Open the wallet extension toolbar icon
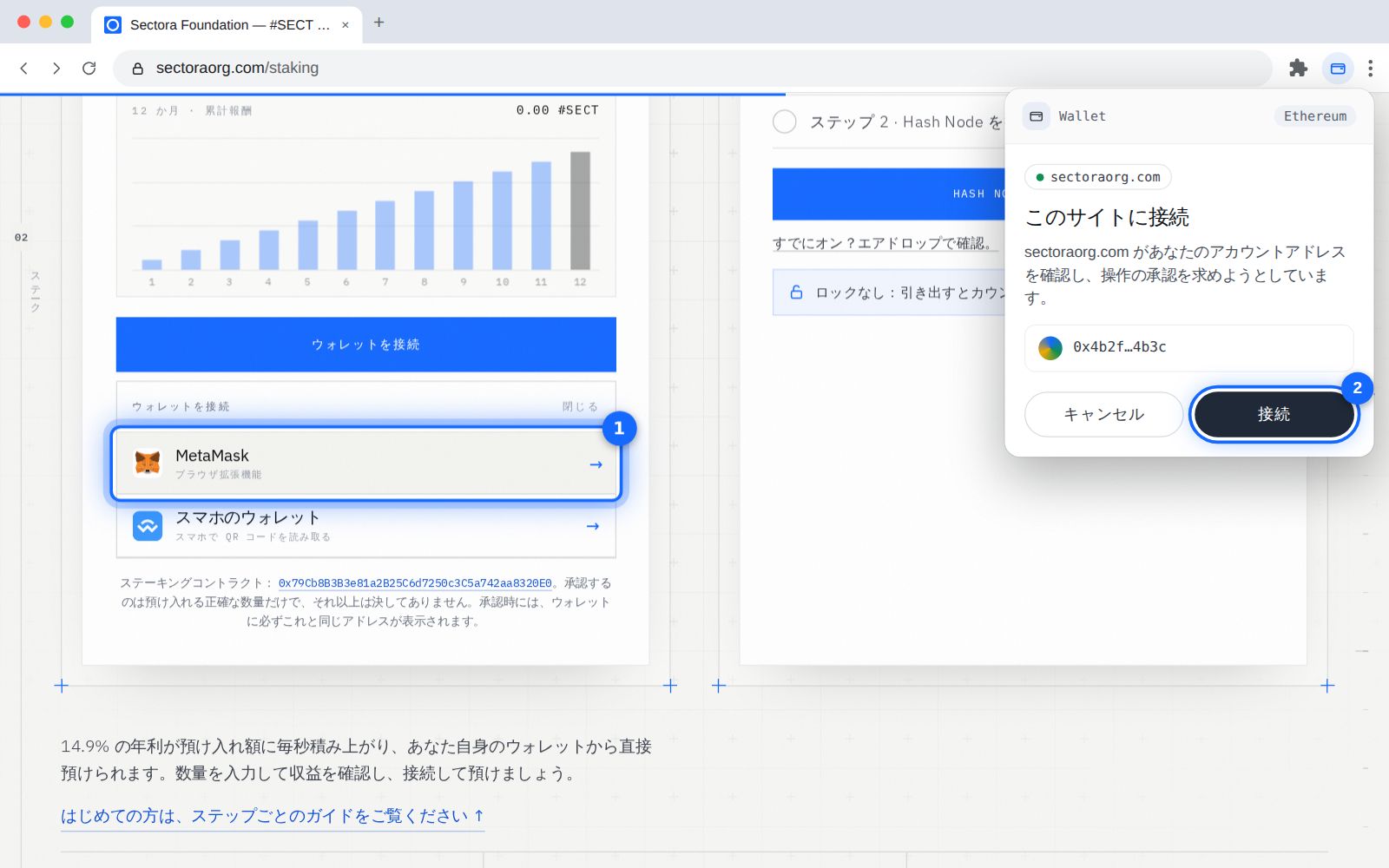1389x868 pixels. coord(1338,68)
